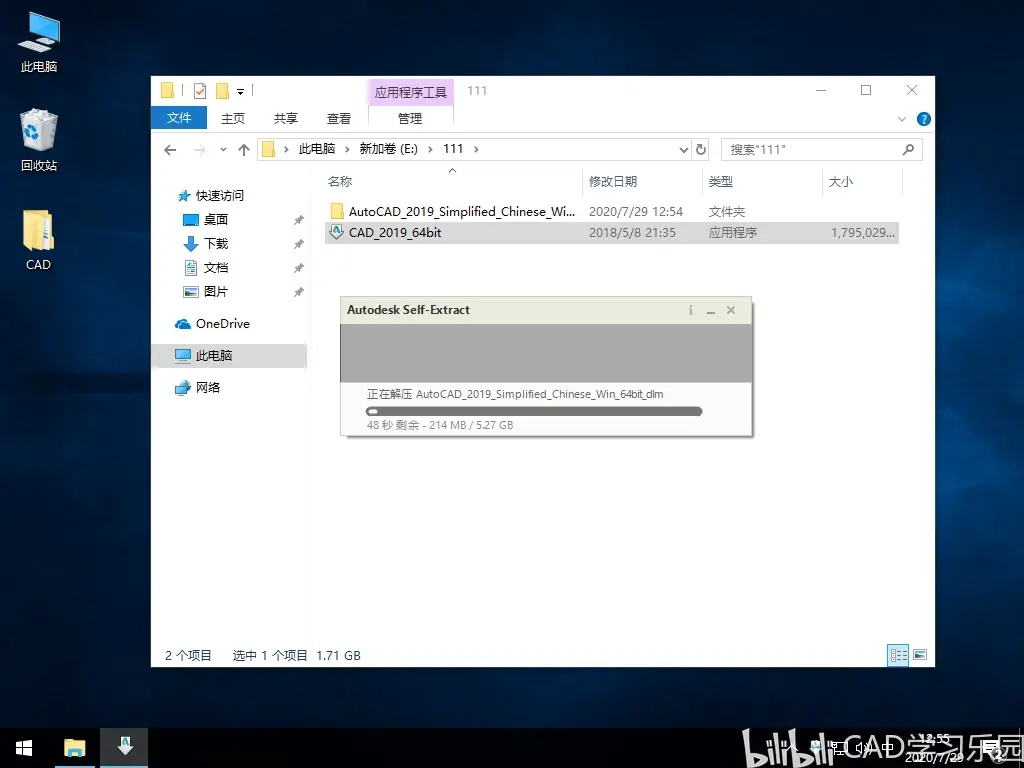This screenshot has width=1024, height=768.
Task: Select the 回收站 recycle bin icon
Action: click(x=39, y=140)
